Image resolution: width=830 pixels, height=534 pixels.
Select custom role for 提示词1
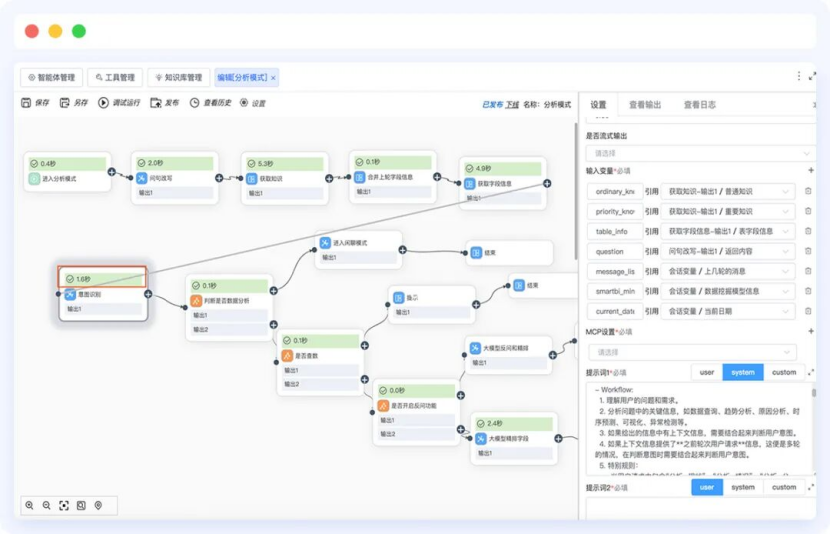tap(784, 372)
